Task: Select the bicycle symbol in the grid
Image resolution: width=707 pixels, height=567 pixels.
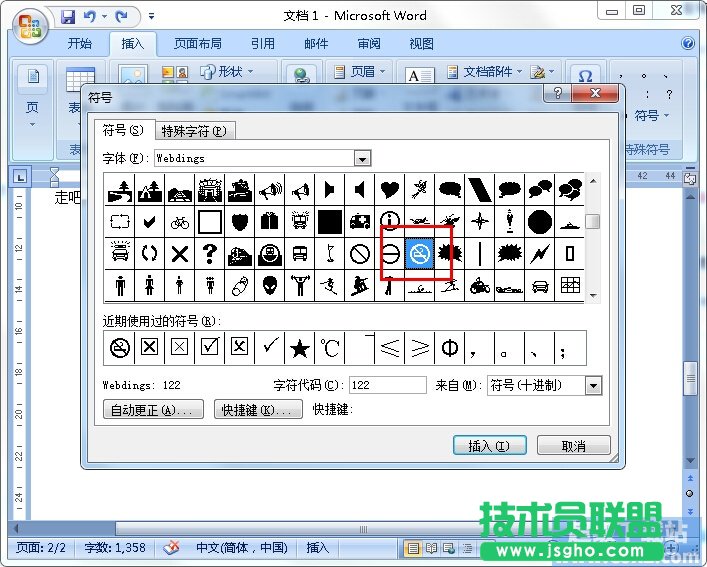Action: tap(180, 222)
